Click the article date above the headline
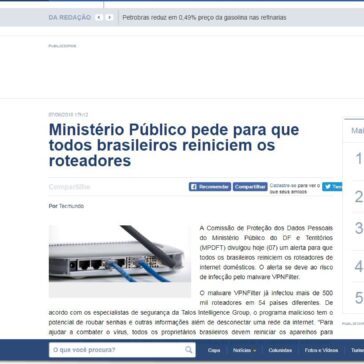 [x=68, y=115]
